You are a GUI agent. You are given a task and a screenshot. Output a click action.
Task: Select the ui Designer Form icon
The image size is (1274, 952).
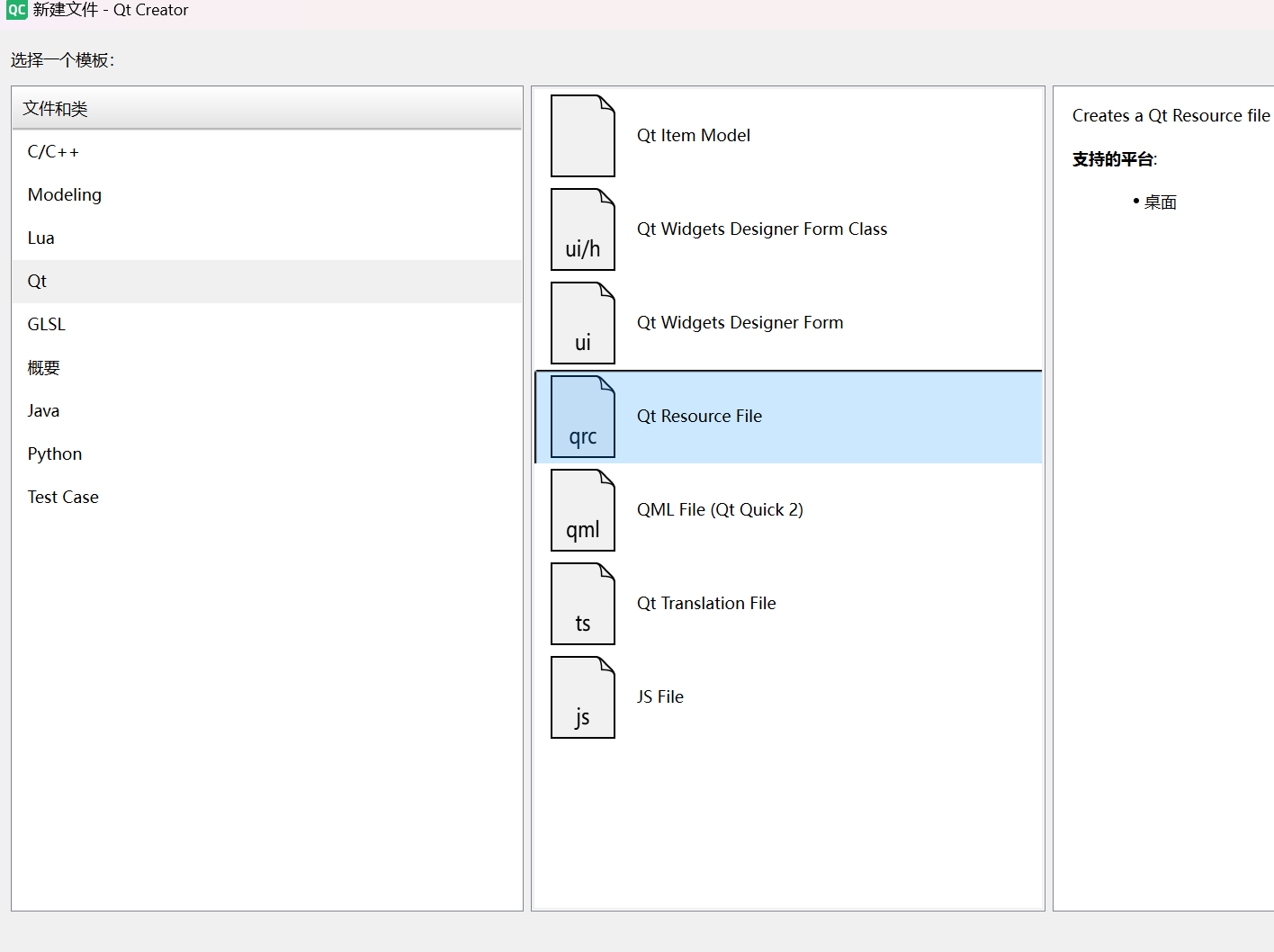[x=583, y=323]
